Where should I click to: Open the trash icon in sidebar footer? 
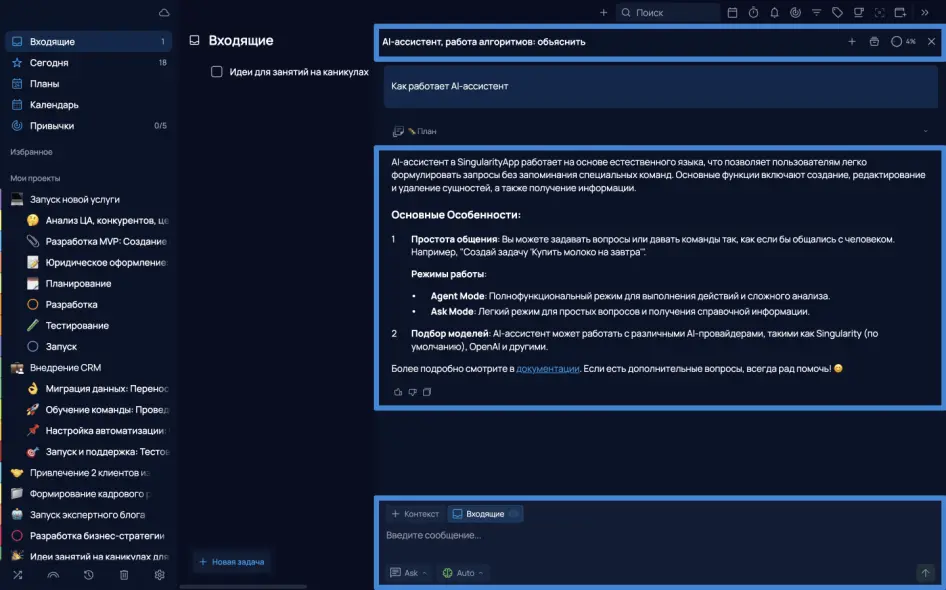click(124, 575)
